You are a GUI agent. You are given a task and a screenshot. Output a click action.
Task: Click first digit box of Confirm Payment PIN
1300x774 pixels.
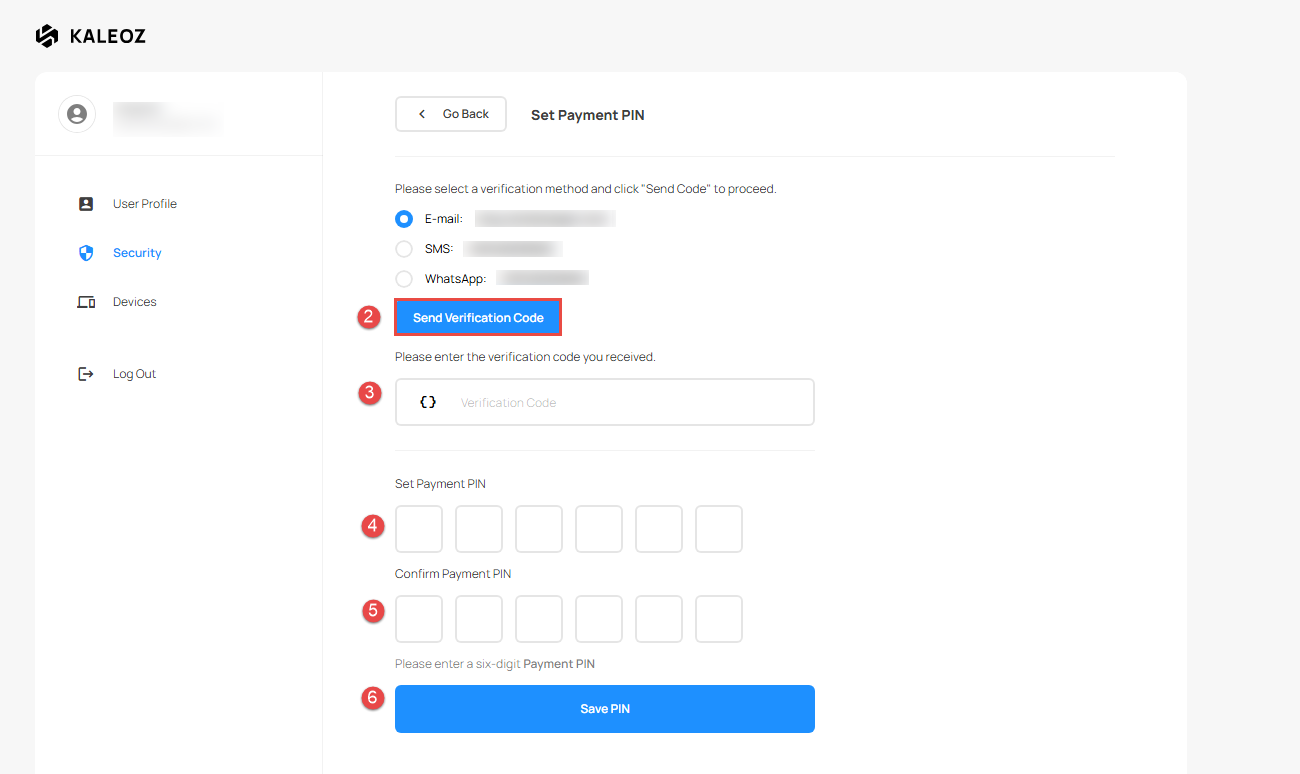tap(419, 619)
